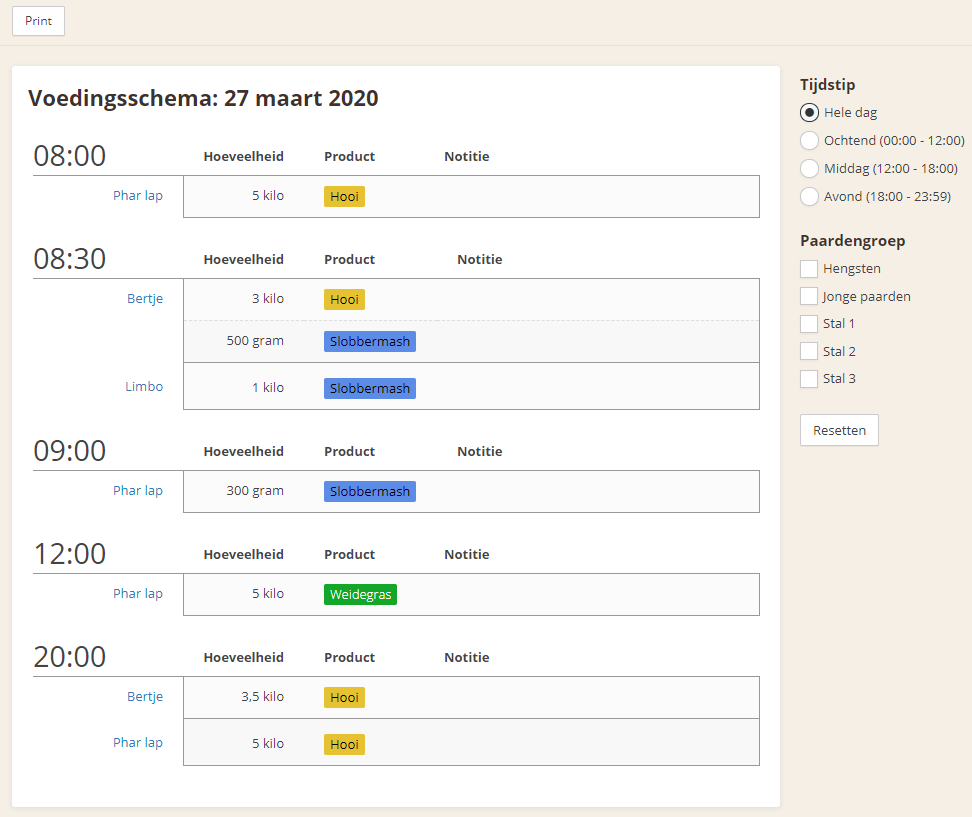Viewport: 972px width, 817px height.
Task: Click the '20:00' time heading
Action: click(69, 657)
